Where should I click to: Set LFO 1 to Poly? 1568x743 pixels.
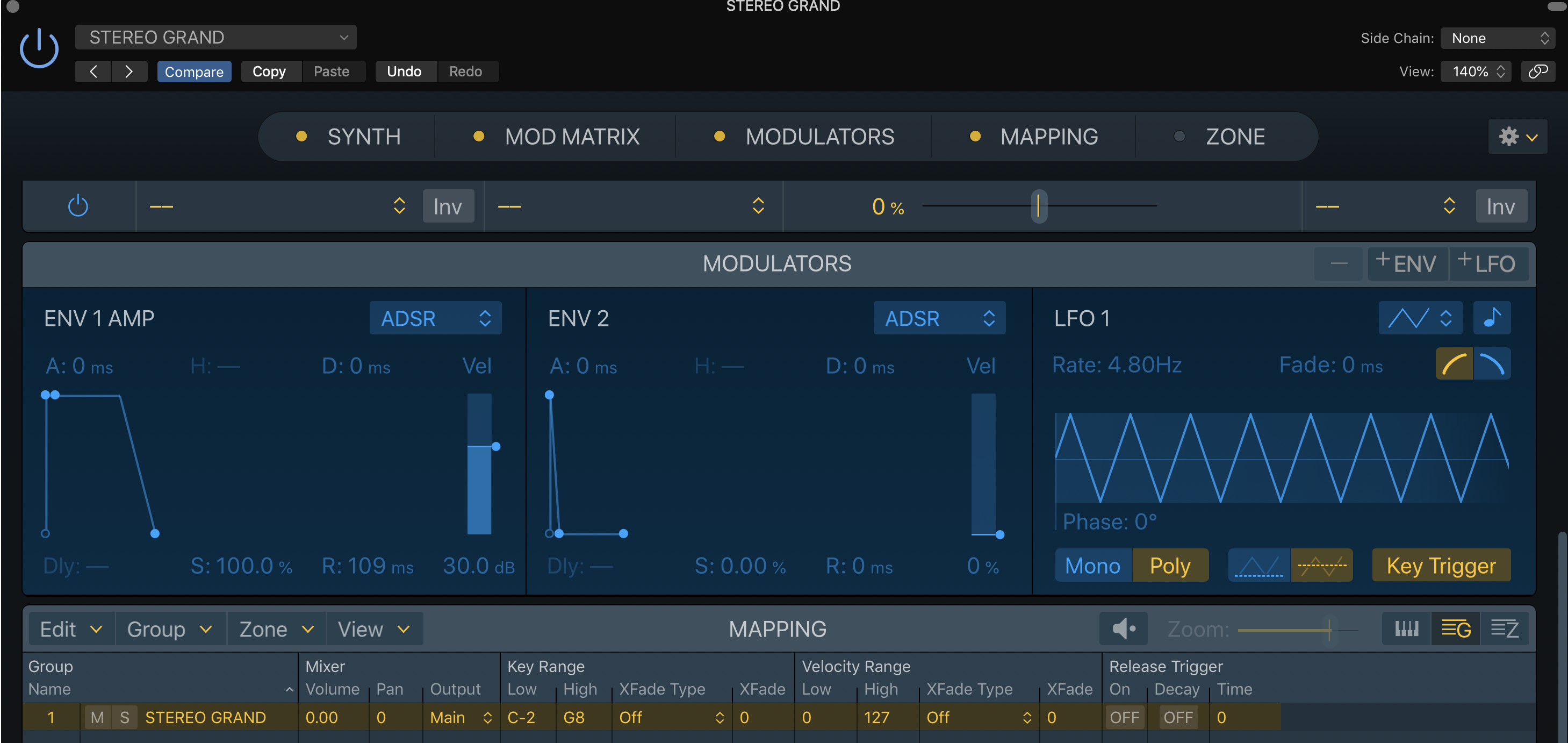tap(1170, 565)
